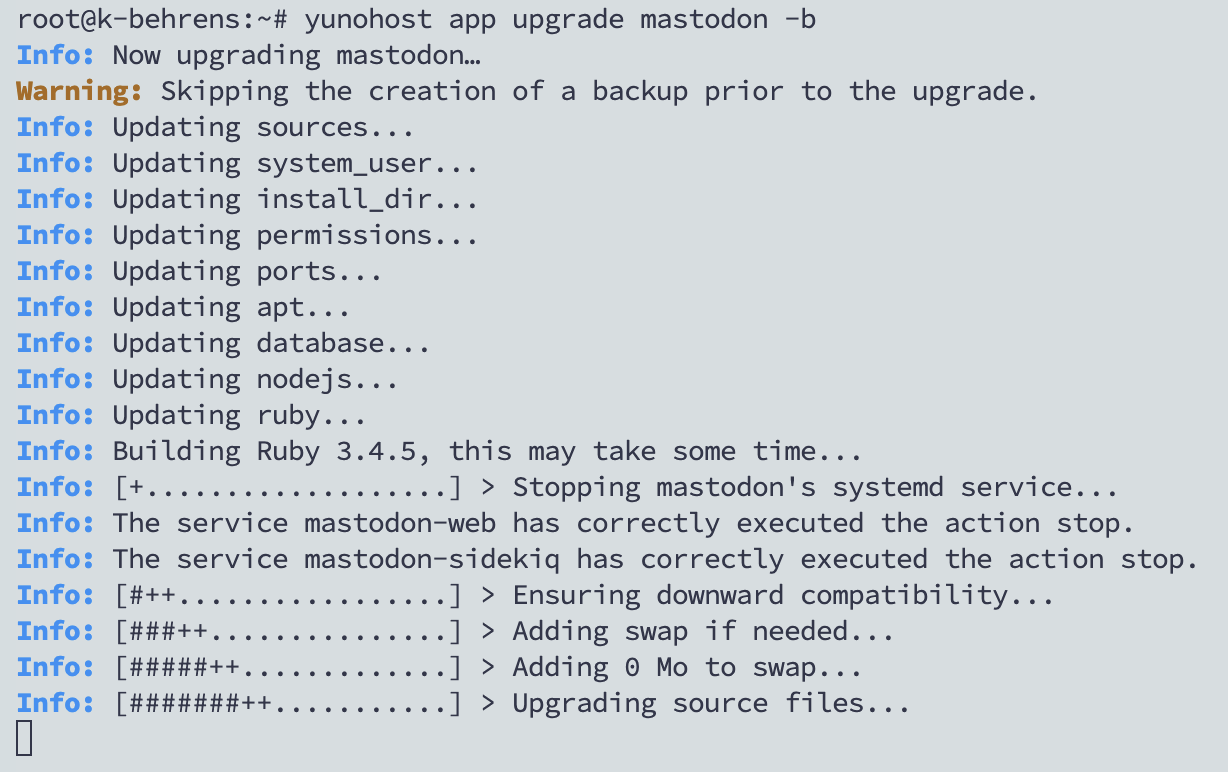Image resolution: width=1228 pixels, height=772 pixels.
Task: Click the Updating permissions line
Action: [295, 236]
